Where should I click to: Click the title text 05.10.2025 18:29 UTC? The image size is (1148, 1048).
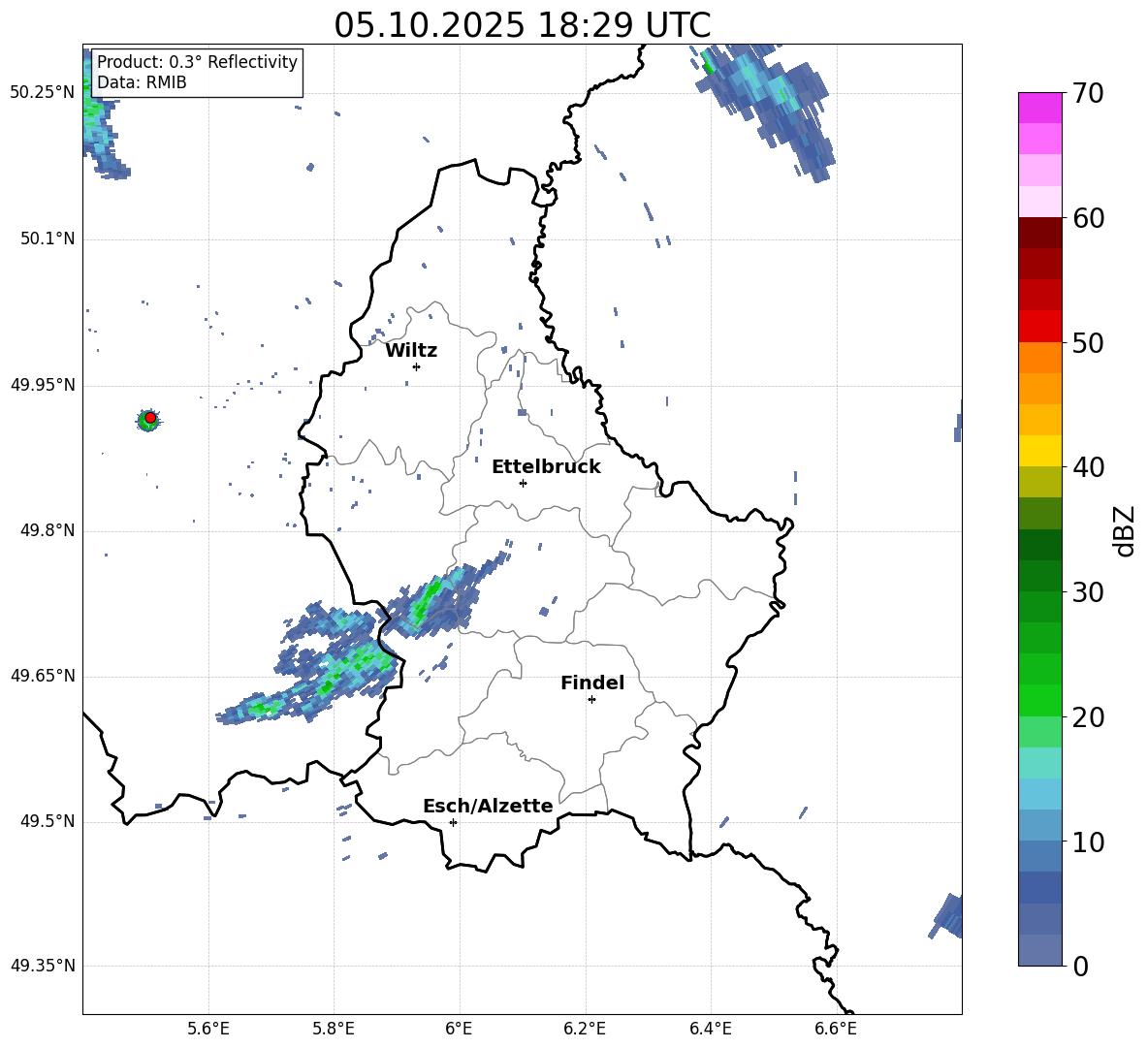tap(522, 25)
